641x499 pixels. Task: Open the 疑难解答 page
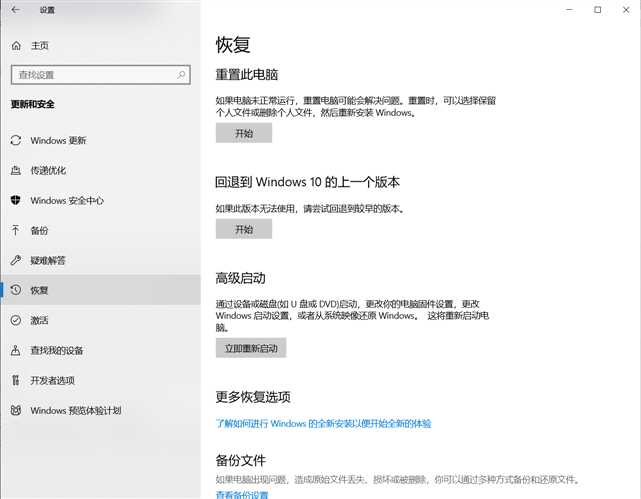[x=100, y=260]
